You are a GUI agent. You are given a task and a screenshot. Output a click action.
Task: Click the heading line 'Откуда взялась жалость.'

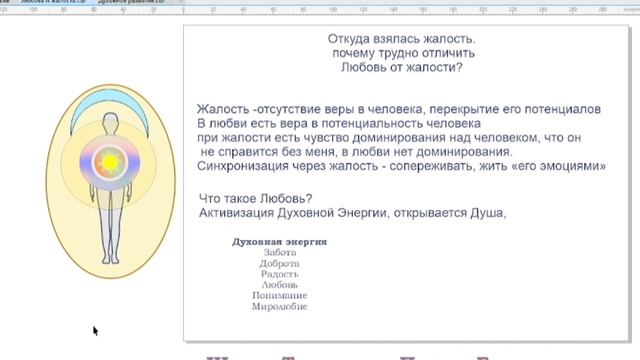[x=401, y=39]
